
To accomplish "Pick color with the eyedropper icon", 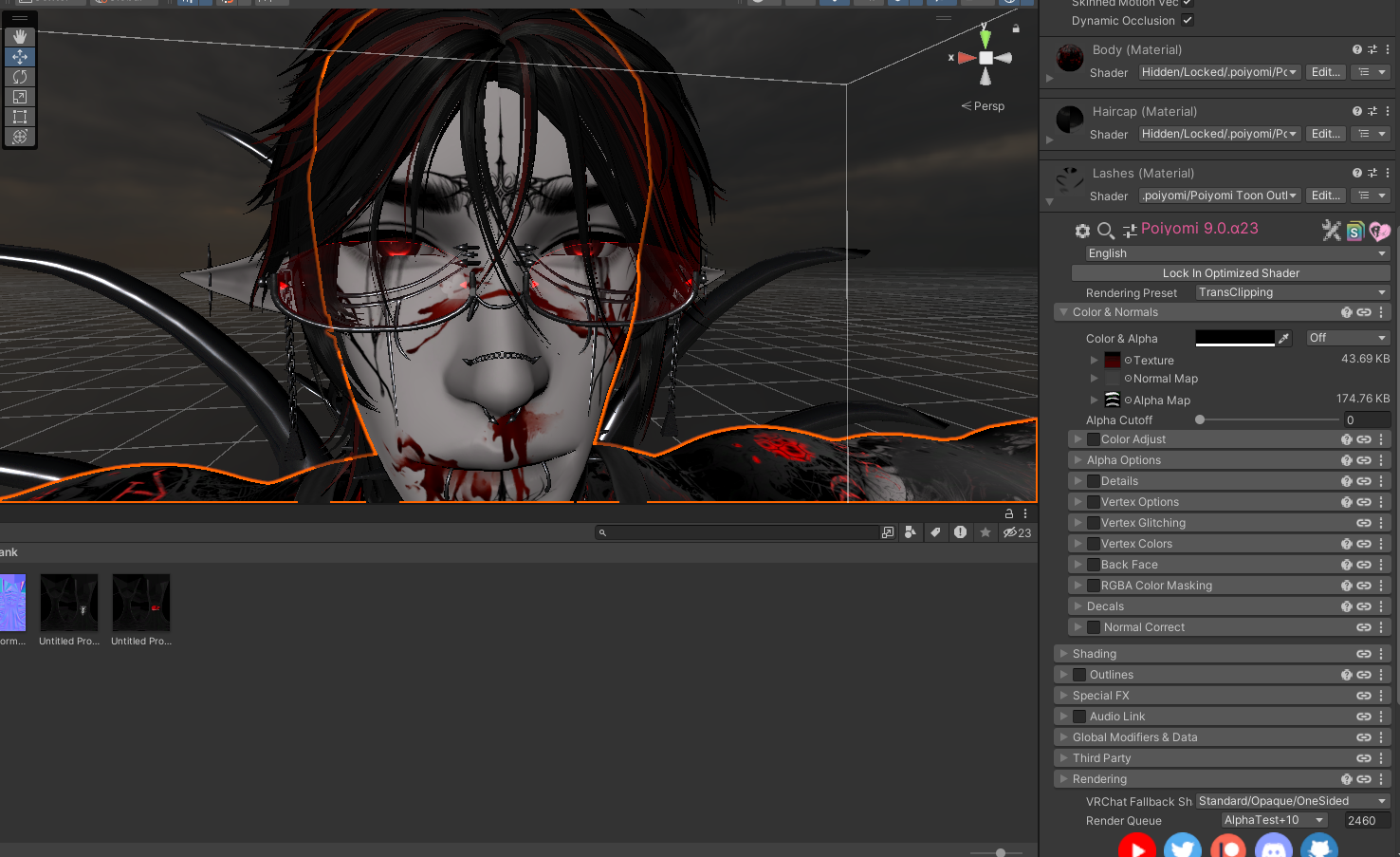I will point(1284,338).
